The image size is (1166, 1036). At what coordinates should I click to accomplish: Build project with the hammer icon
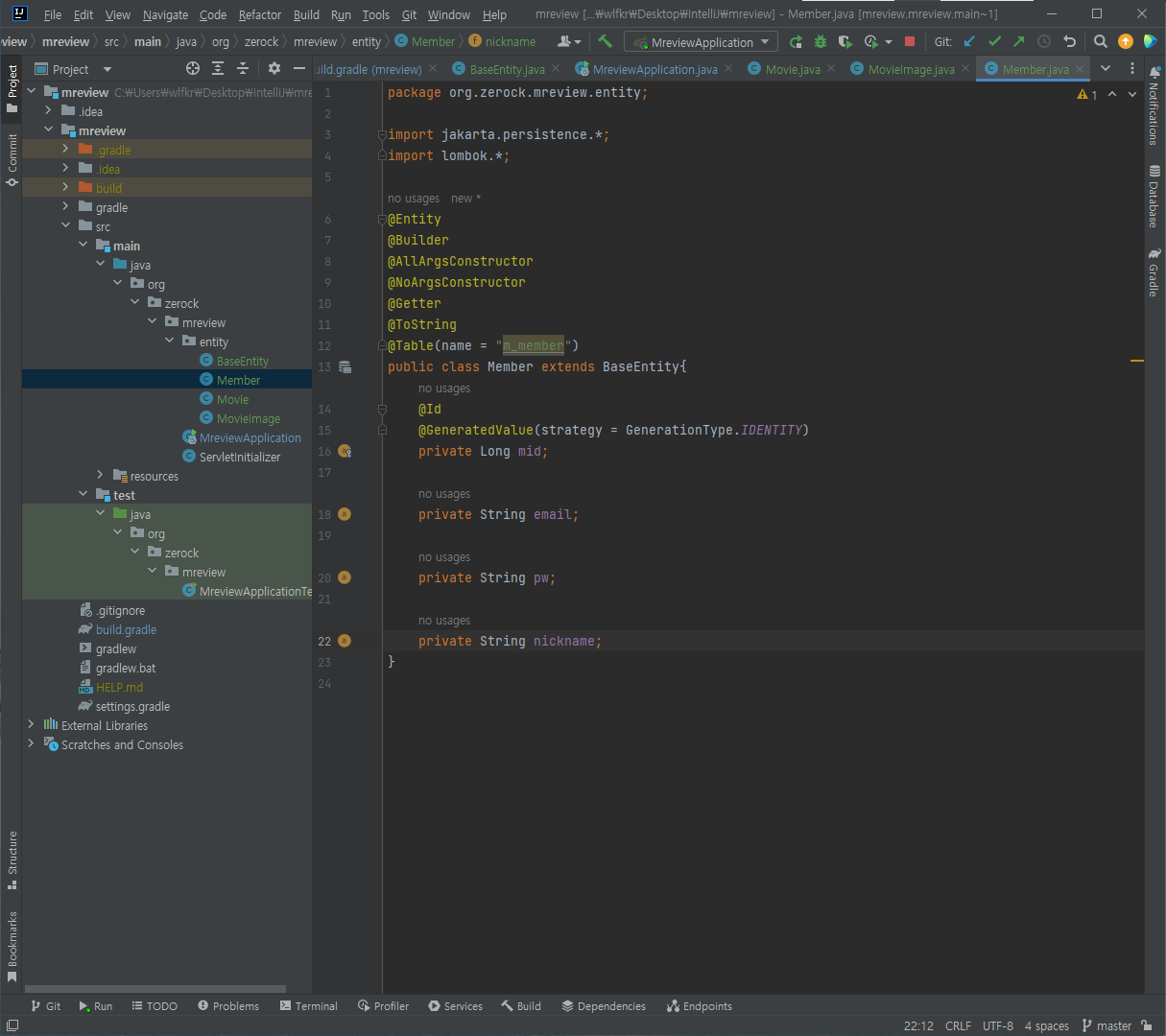(605, 41)
